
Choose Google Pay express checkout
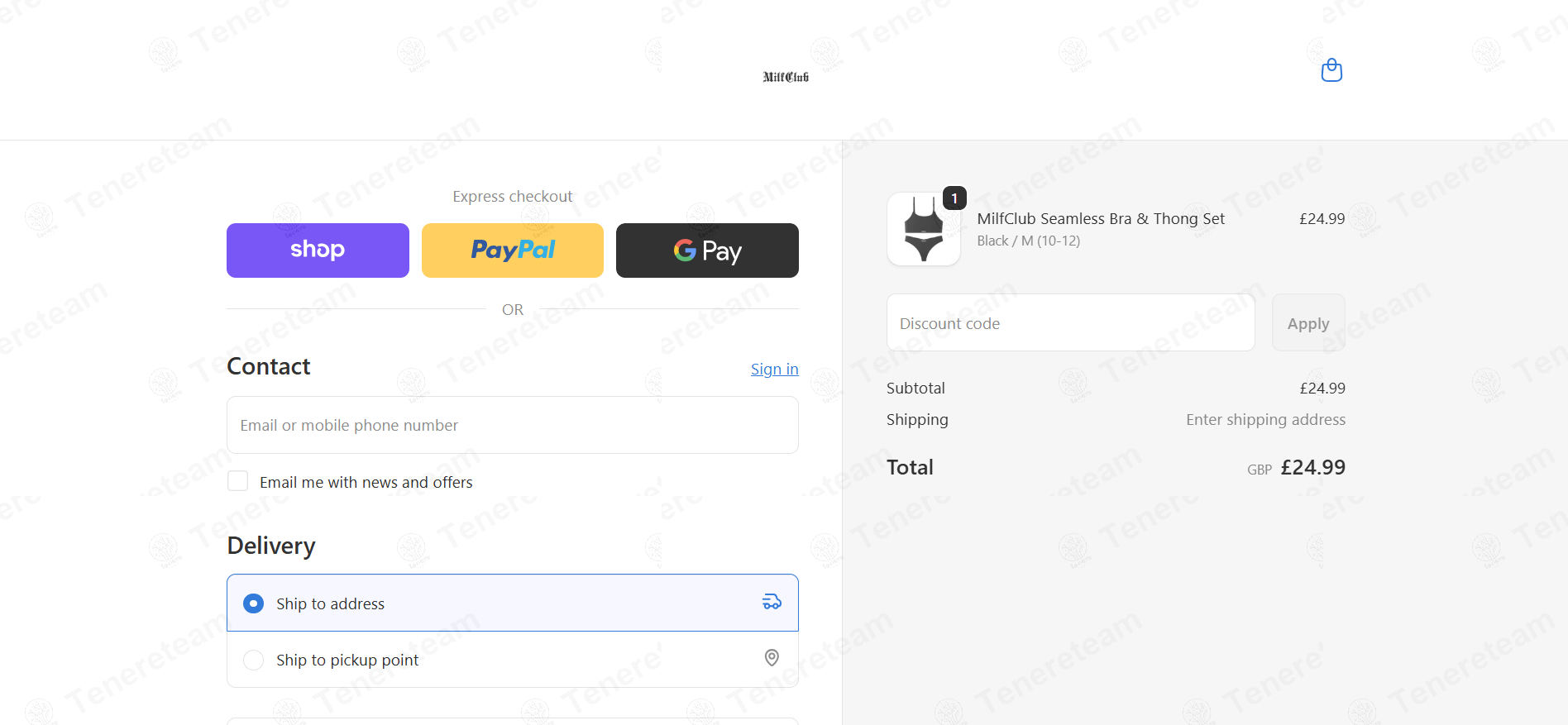(707, 250)
